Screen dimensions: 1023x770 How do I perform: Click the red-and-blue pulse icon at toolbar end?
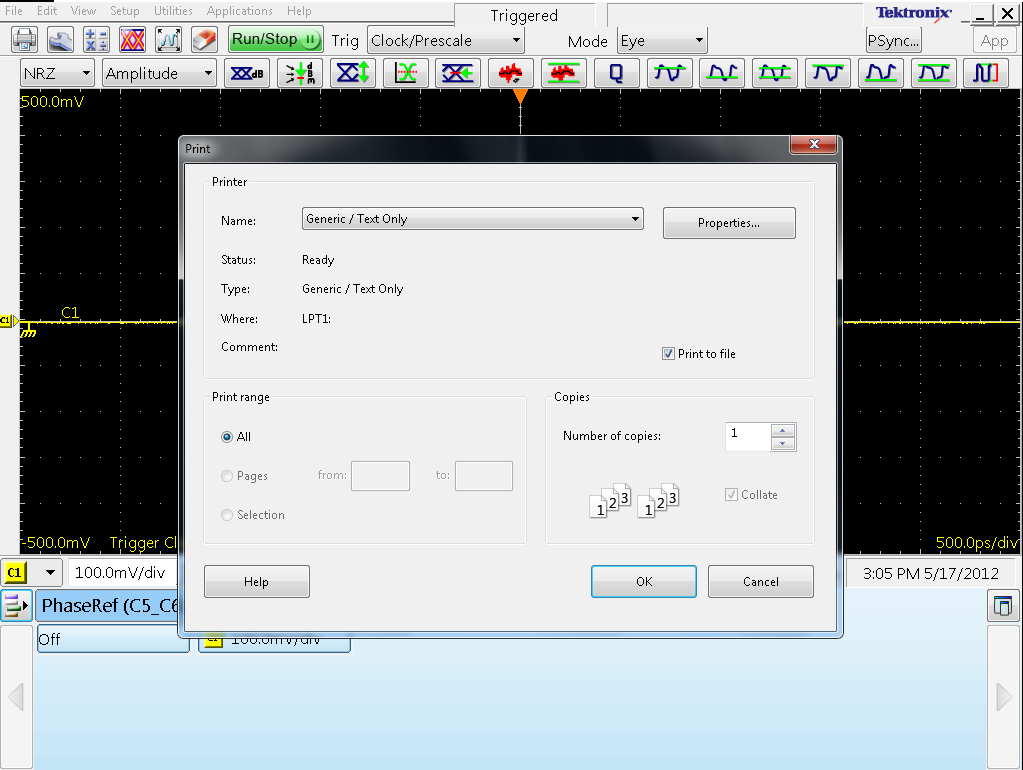click(986, 74)
